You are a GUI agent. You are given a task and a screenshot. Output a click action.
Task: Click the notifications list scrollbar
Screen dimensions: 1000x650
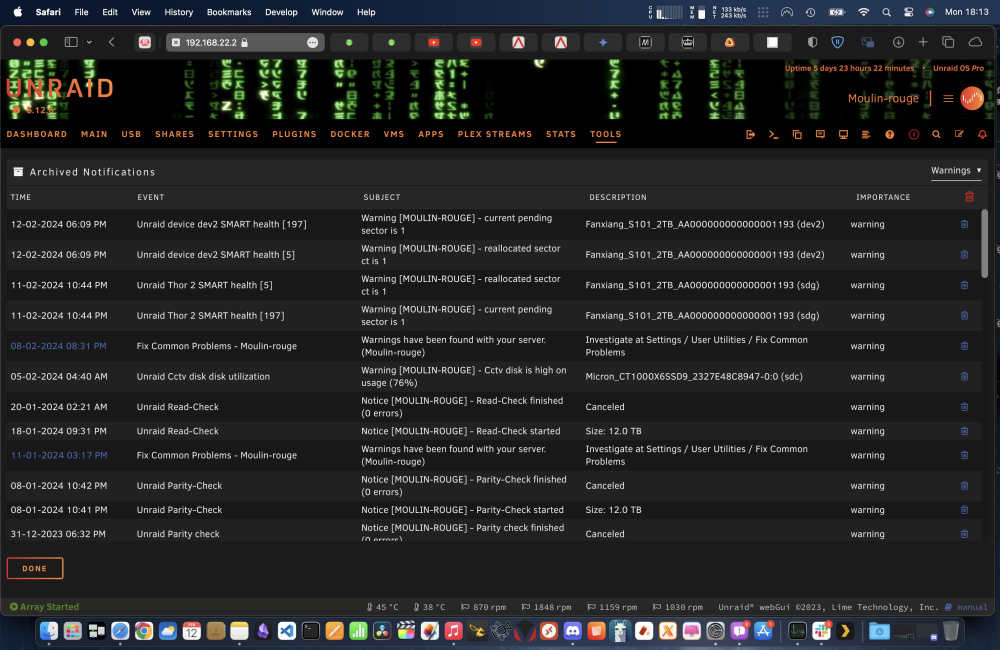point(985,244)
